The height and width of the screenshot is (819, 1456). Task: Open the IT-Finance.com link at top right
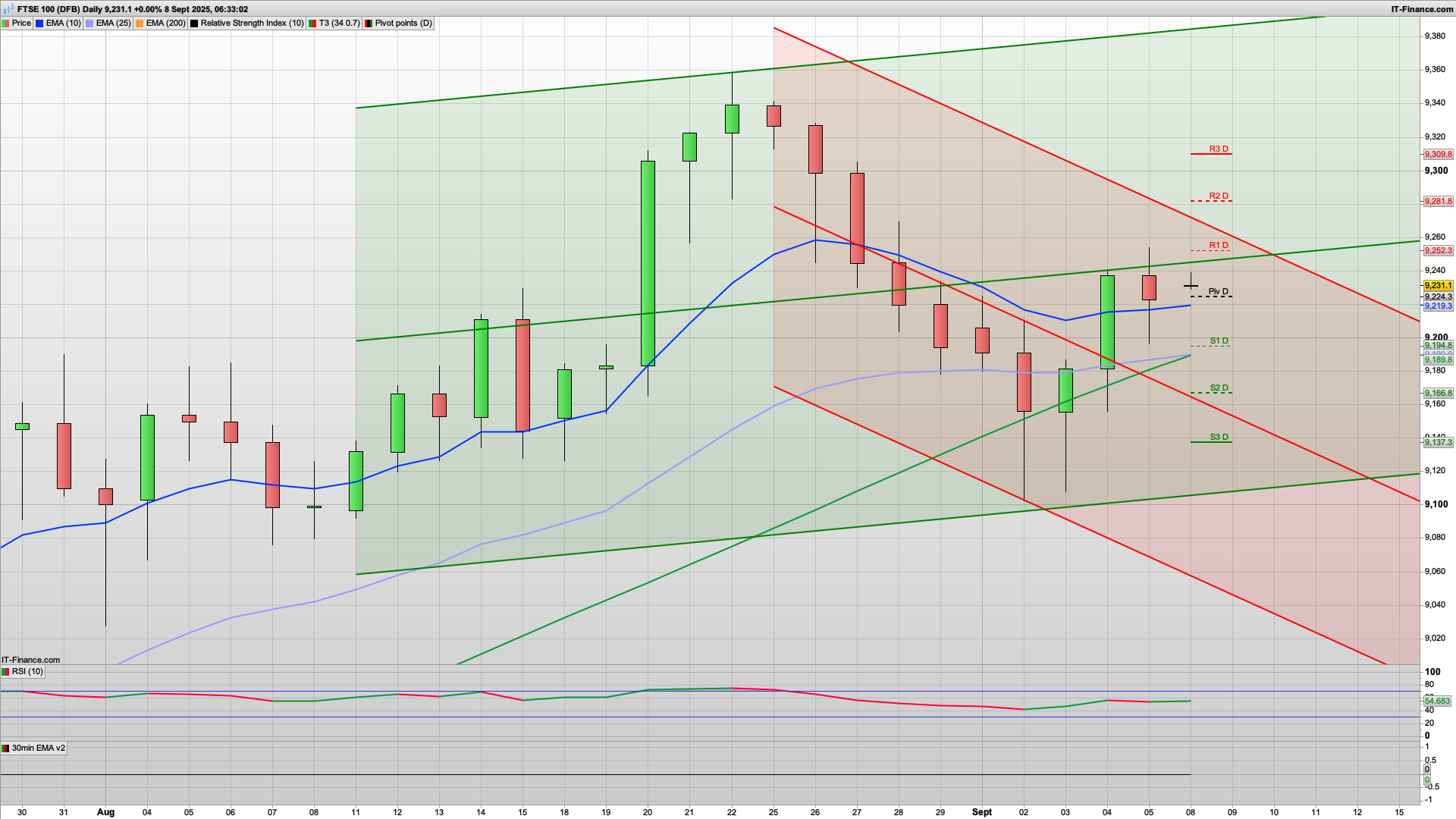(x=1422, y=9)
